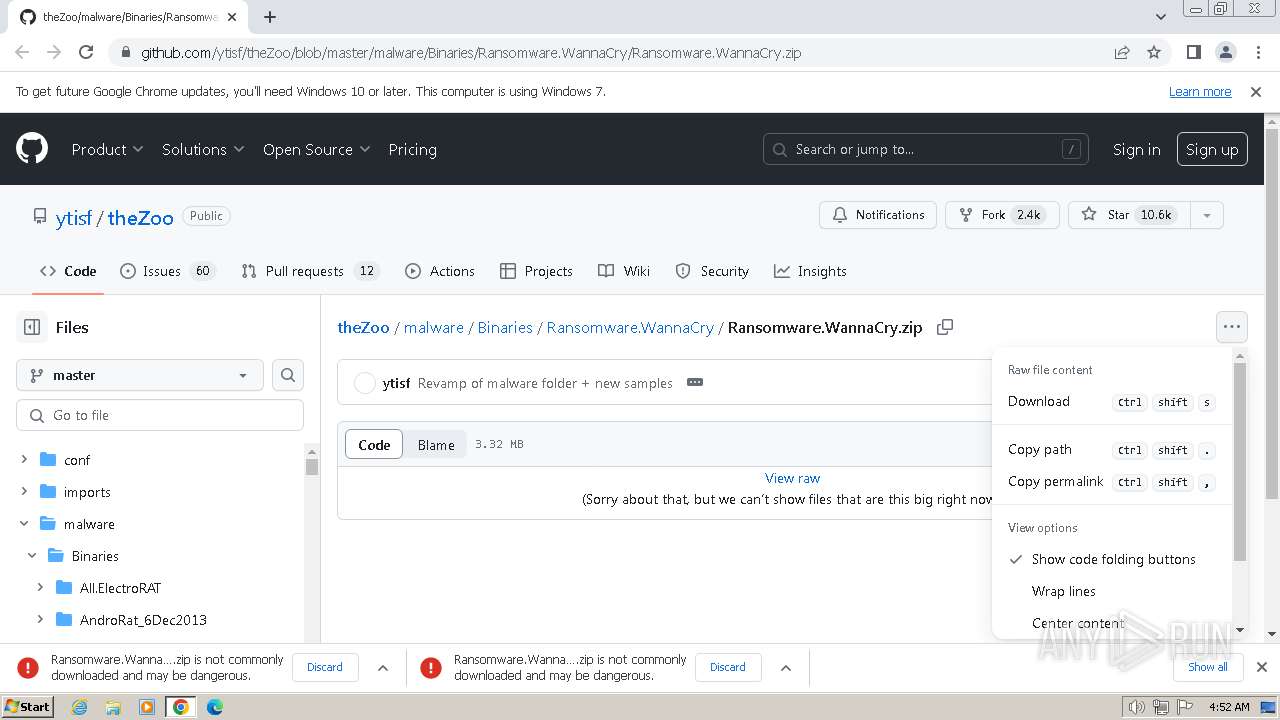Open the Pull requests tab
Viewport: 1280px width, 720px height.
[310, 271]
